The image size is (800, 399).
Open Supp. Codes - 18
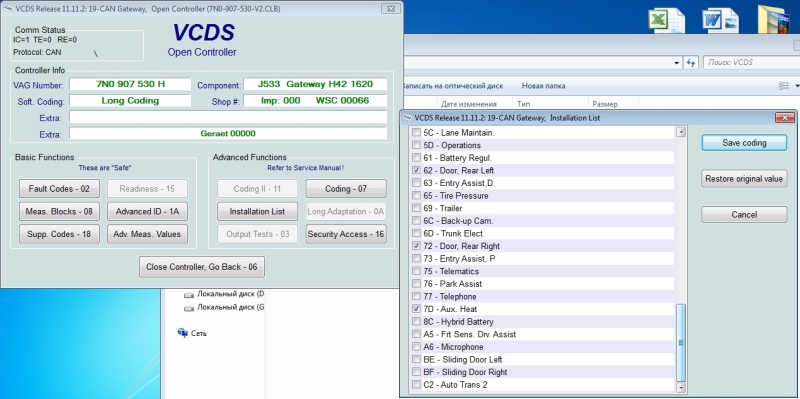(59, 234)
